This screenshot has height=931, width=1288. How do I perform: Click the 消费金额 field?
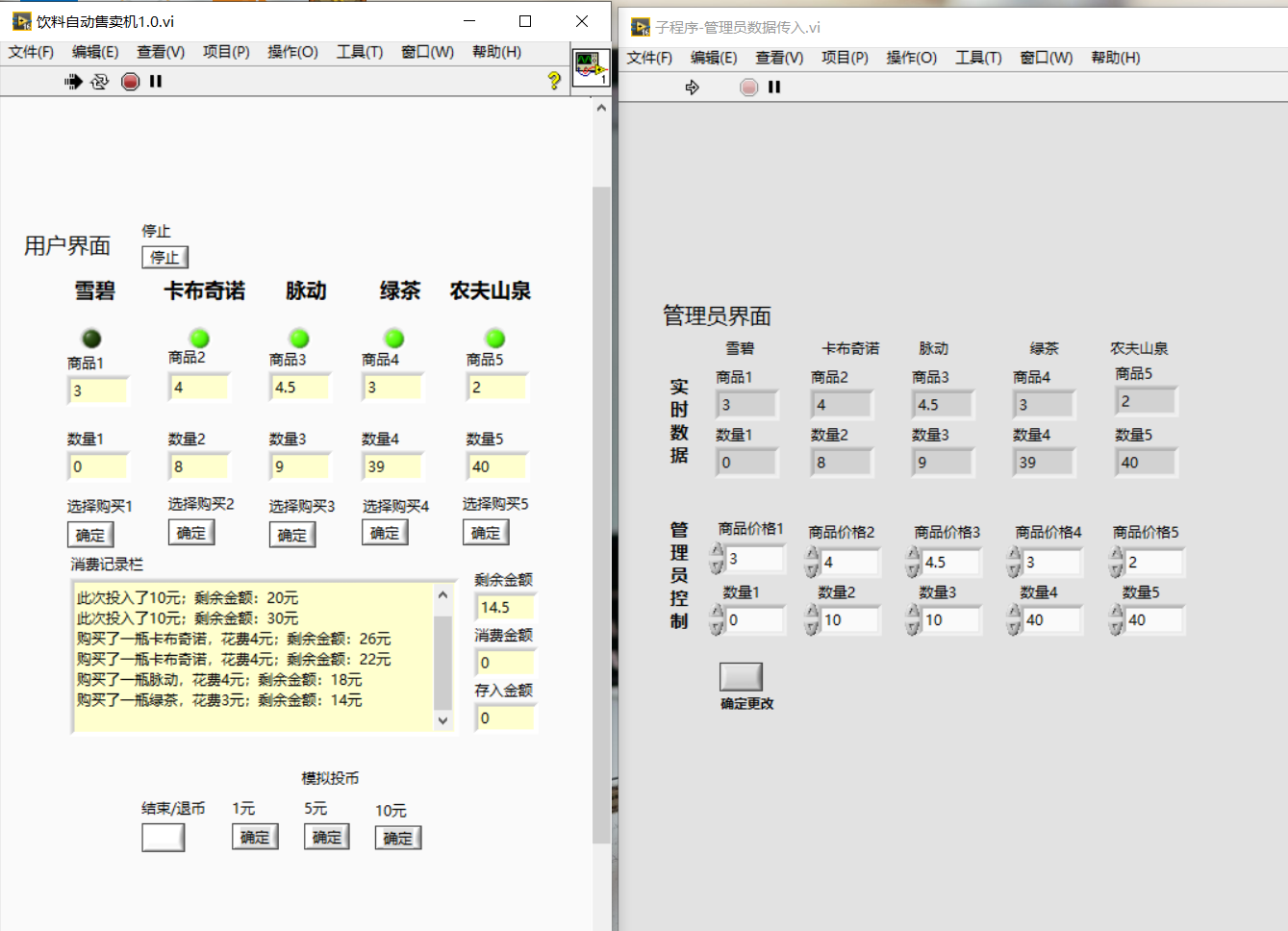(505, 663)
